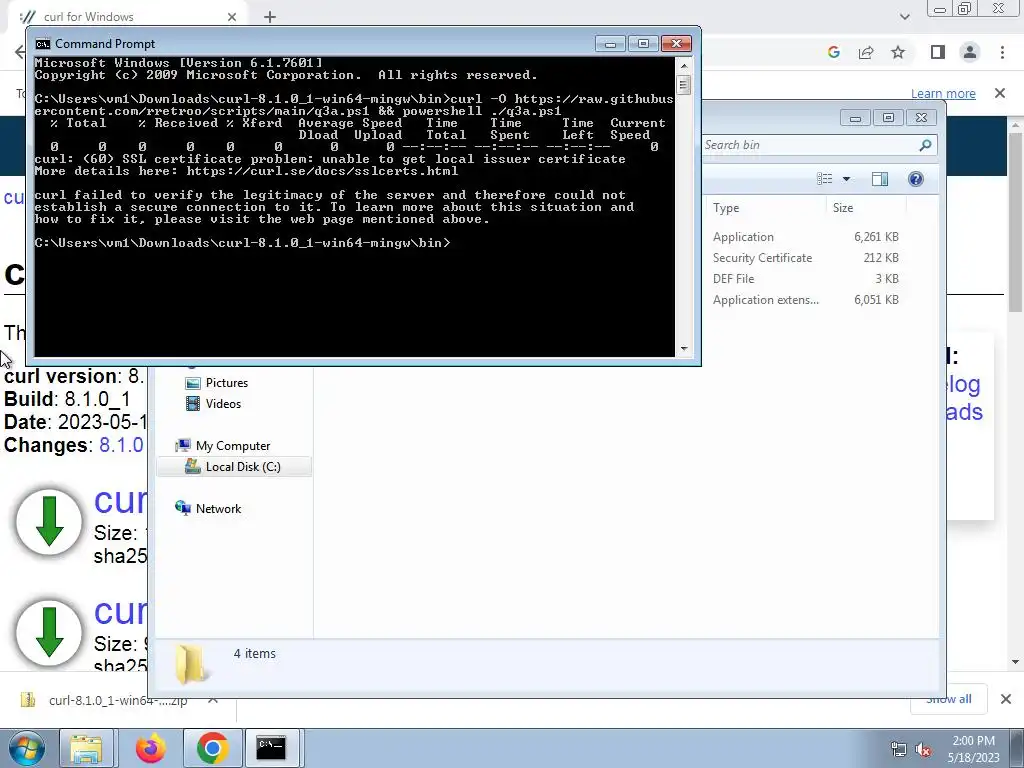Open a new Chrome tab
The image size is (1024, 768).
(270, 17)
